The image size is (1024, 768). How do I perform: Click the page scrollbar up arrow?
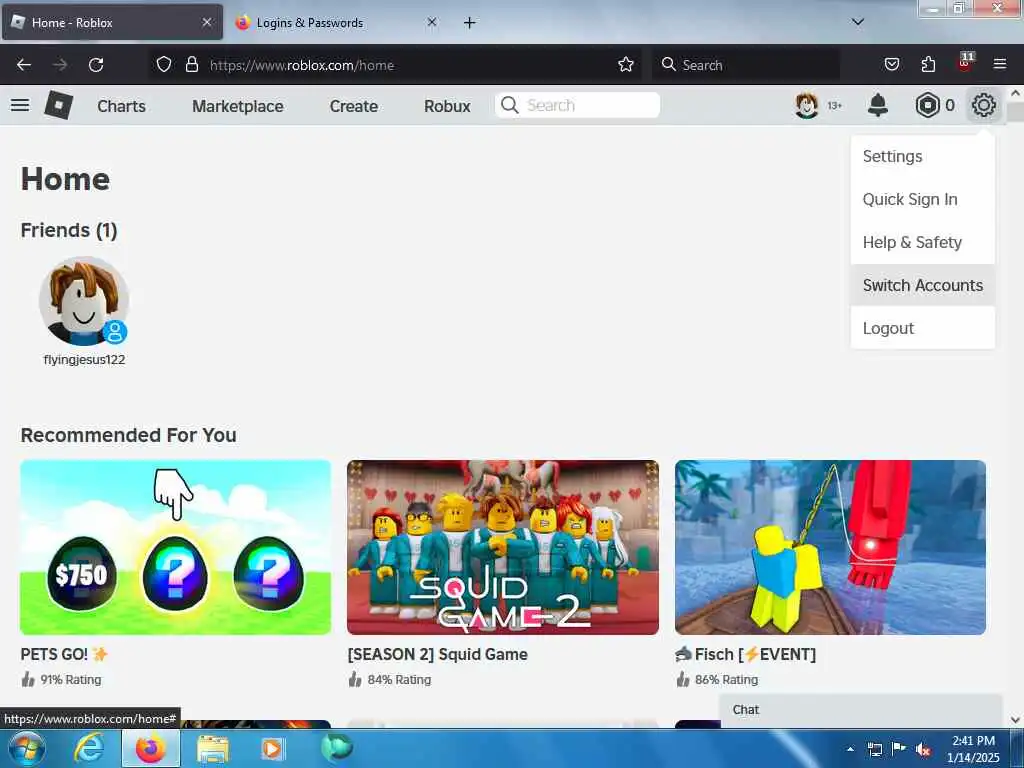[1016, 93]
